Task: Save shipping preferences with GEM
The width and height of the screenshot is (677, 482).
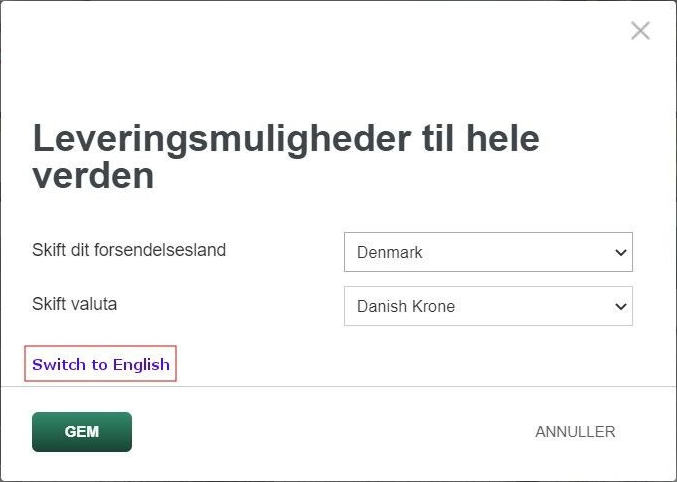Action: [82, 432]
